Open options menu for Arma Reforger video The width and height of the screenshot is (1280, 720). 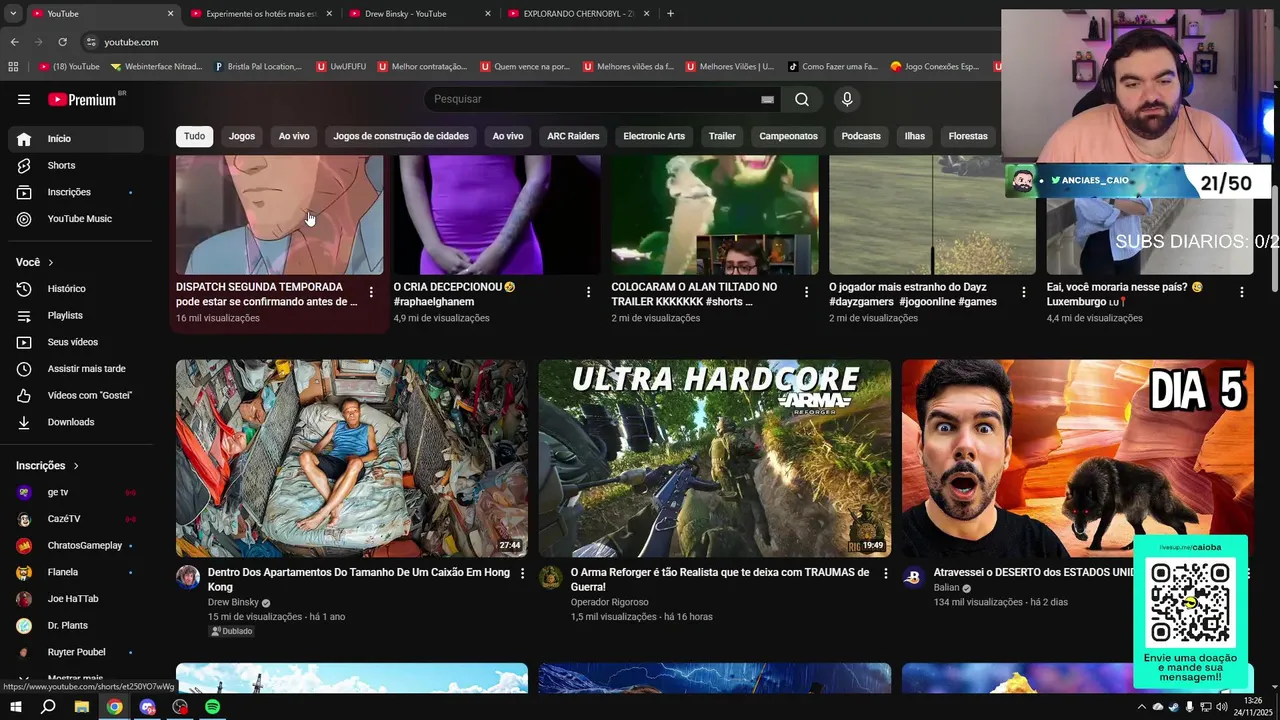(x=885, y=573)
